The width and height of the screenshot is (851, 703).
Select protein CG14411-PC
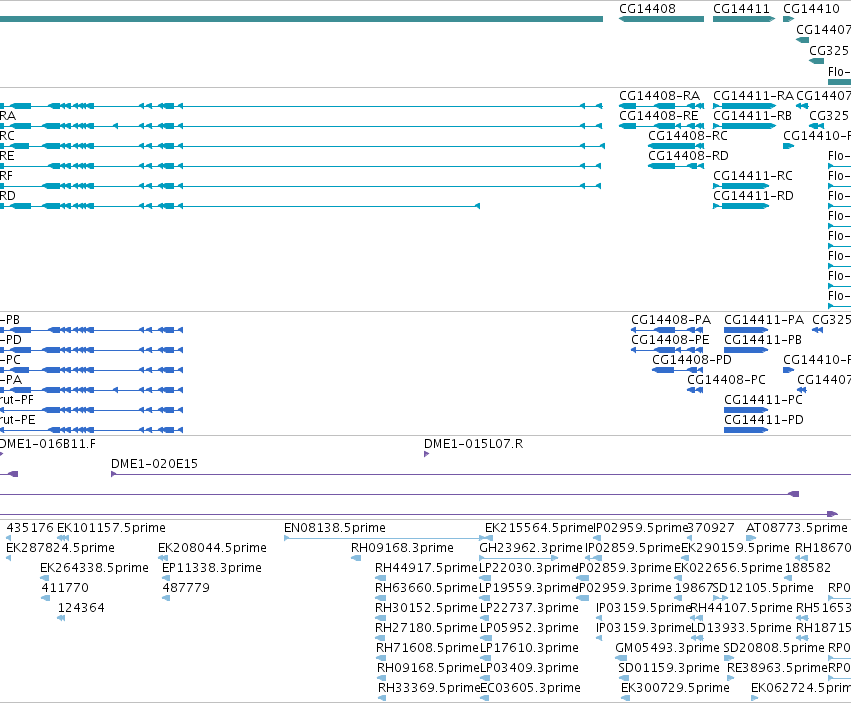tap(746, 410)
